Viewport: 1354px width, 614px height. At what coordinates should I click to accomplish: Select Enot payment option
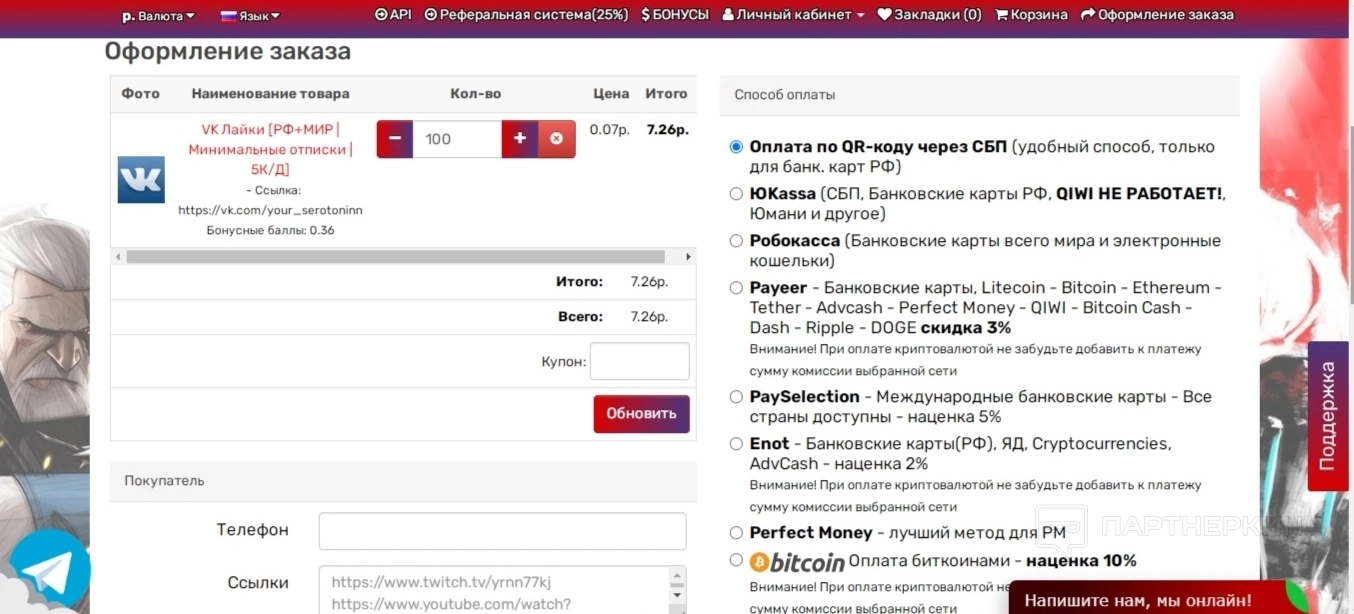[x=736, y=444]
